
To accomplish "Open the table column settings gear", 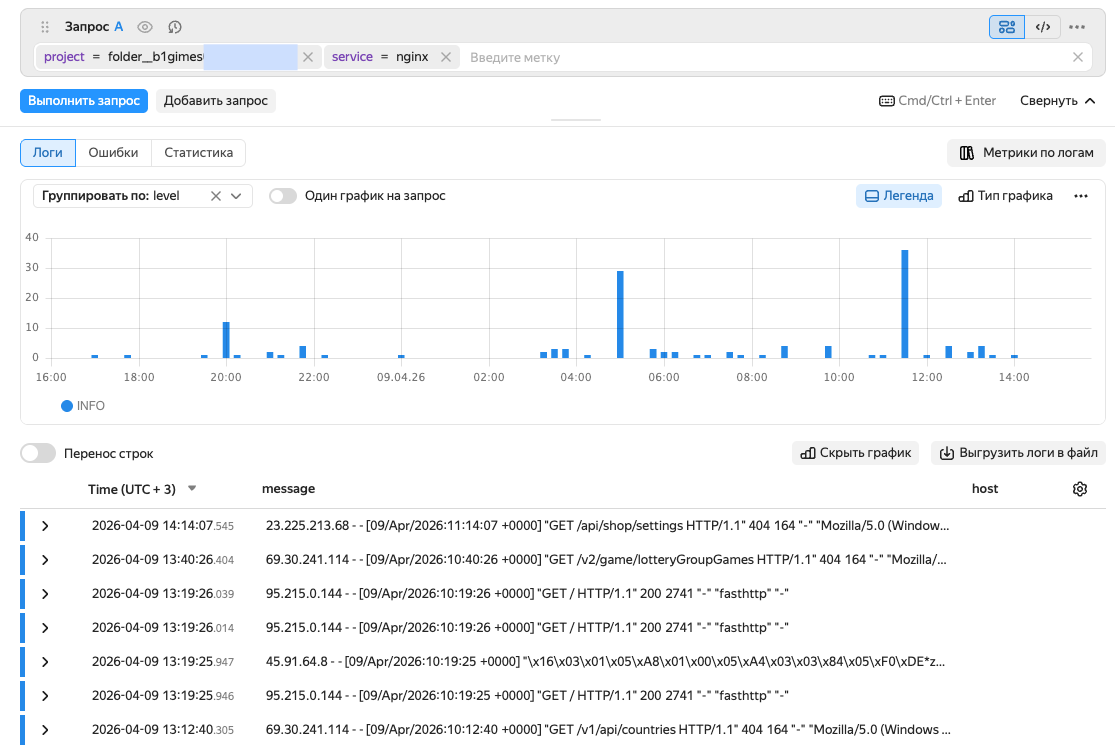I will pos(1079,489).
